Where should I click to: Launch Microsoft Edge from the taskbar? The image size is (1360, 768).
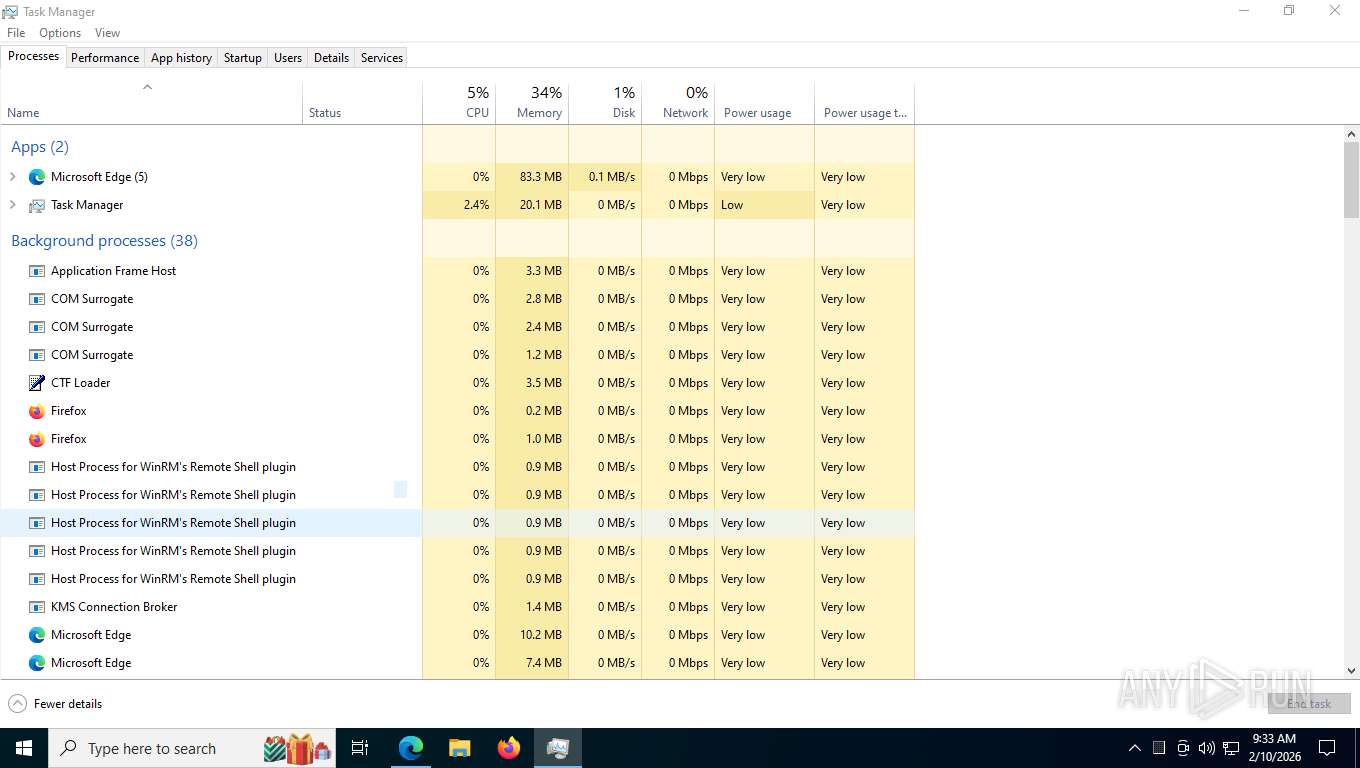tap(411, 748)
